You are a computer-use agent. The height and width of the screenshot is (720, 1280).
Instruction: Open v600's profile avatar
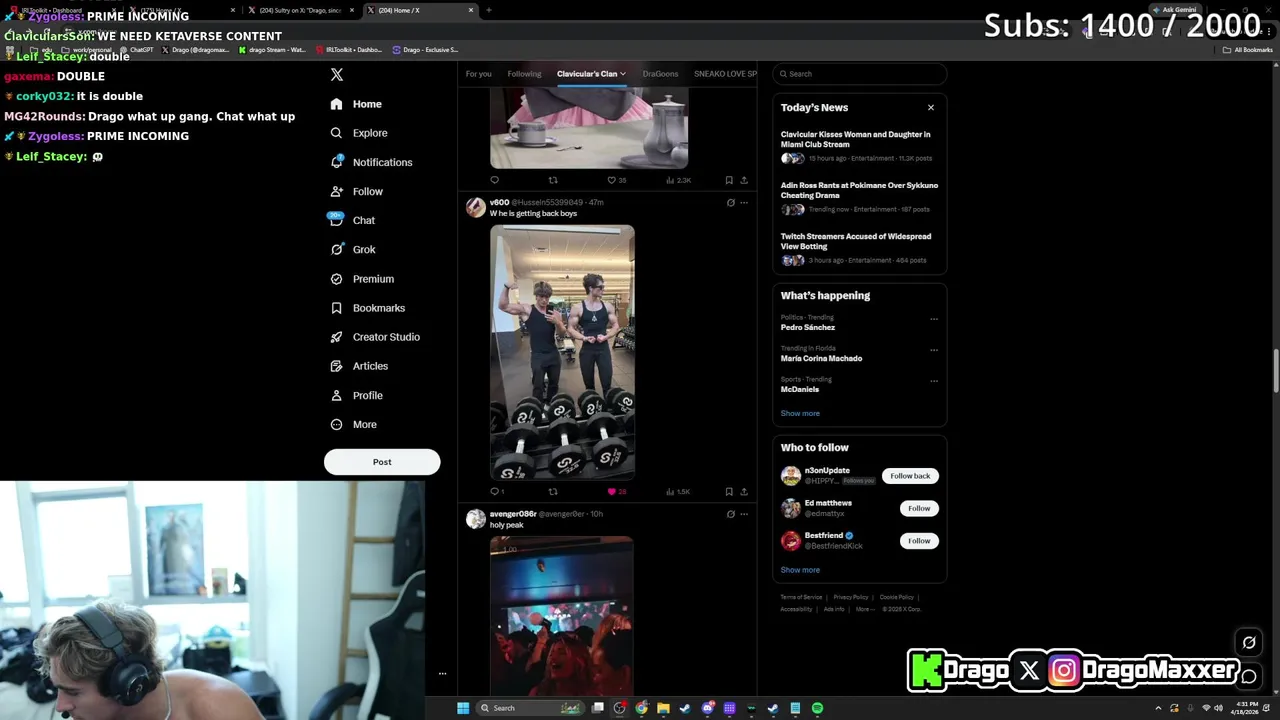click(476, 207)
